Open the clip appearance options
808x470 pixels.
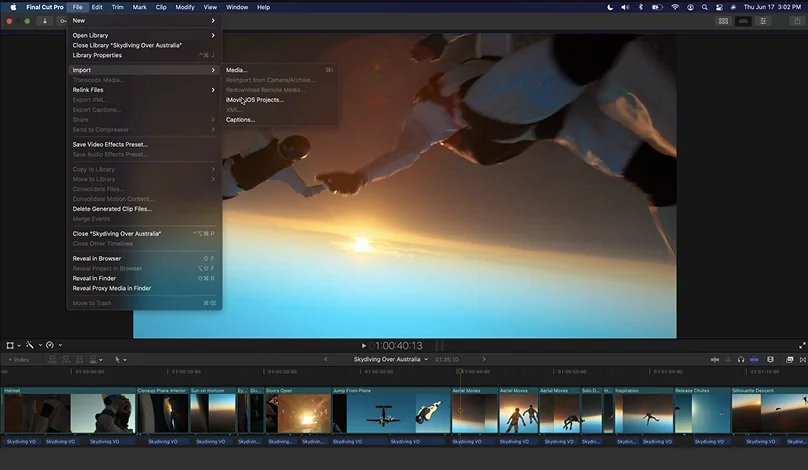tap(770, 360)
